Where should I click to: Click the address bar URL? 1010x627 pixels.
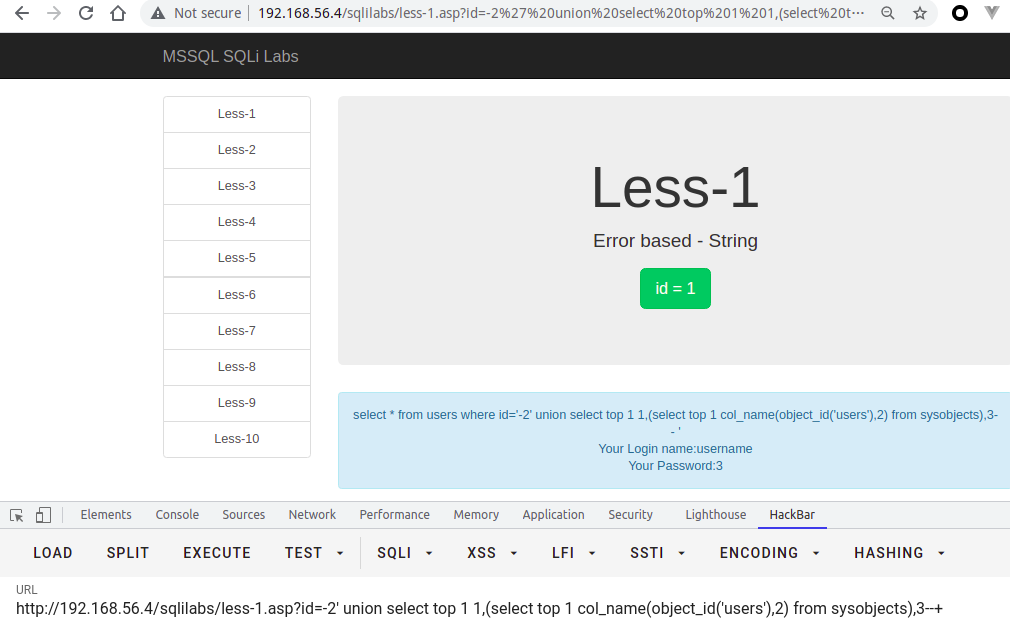pyautogui.click(x=561, y=13)
